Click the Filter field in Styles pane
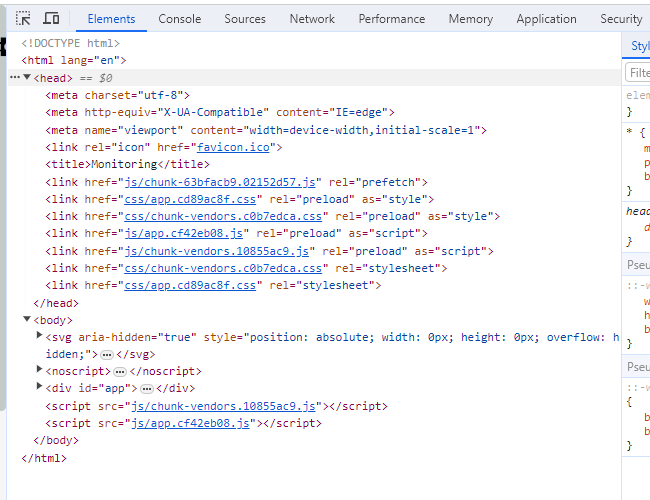 638,73
